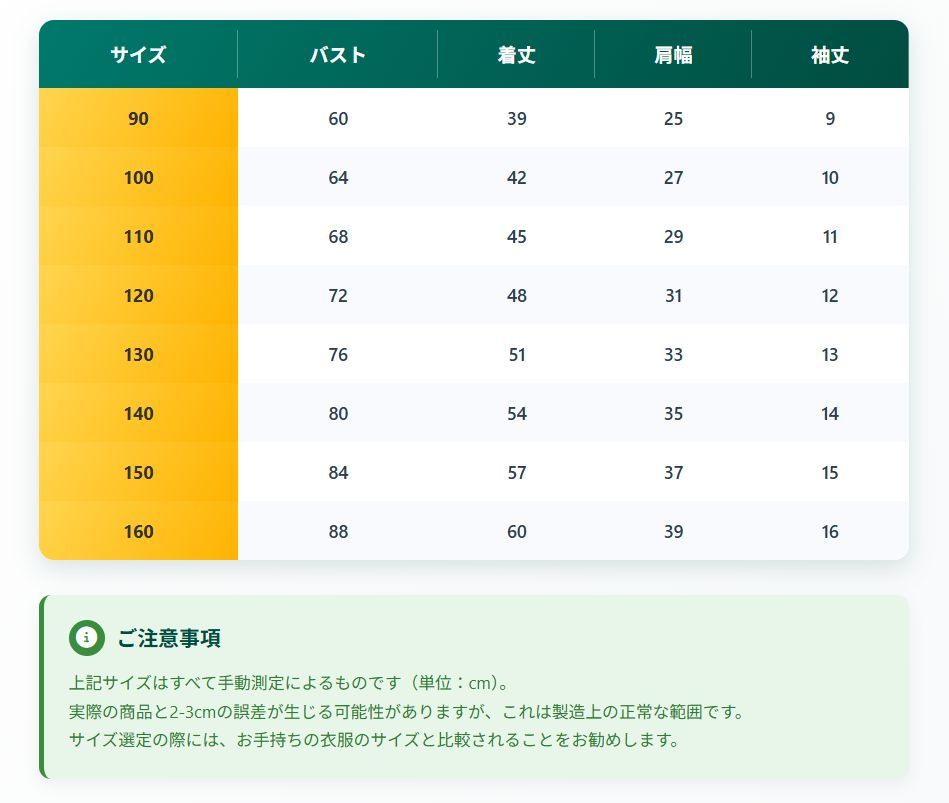
Task: Select the size 150 row label
Action: click(x=139, y=473)
